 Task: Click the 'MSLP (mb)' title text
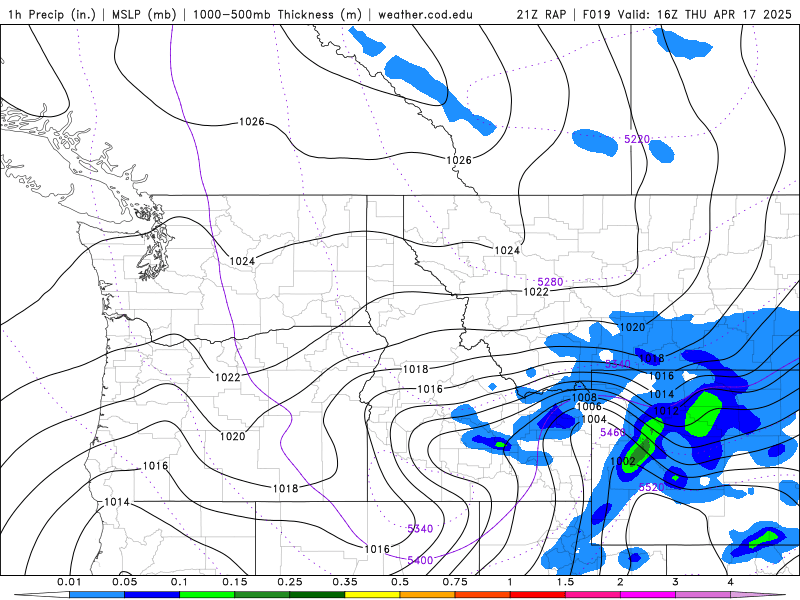144,14
